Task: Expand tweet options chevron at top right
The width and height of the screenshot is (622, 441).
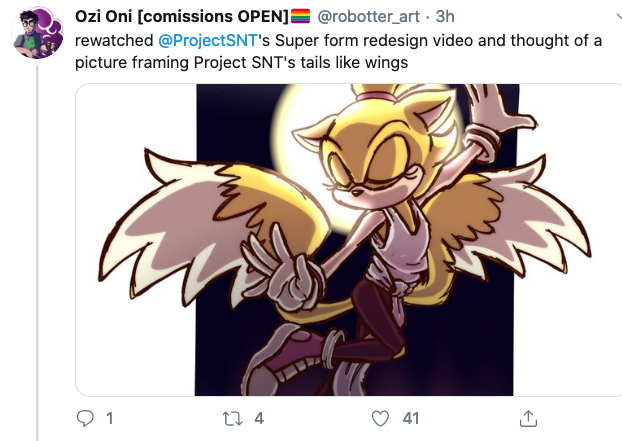Action: 619,17
